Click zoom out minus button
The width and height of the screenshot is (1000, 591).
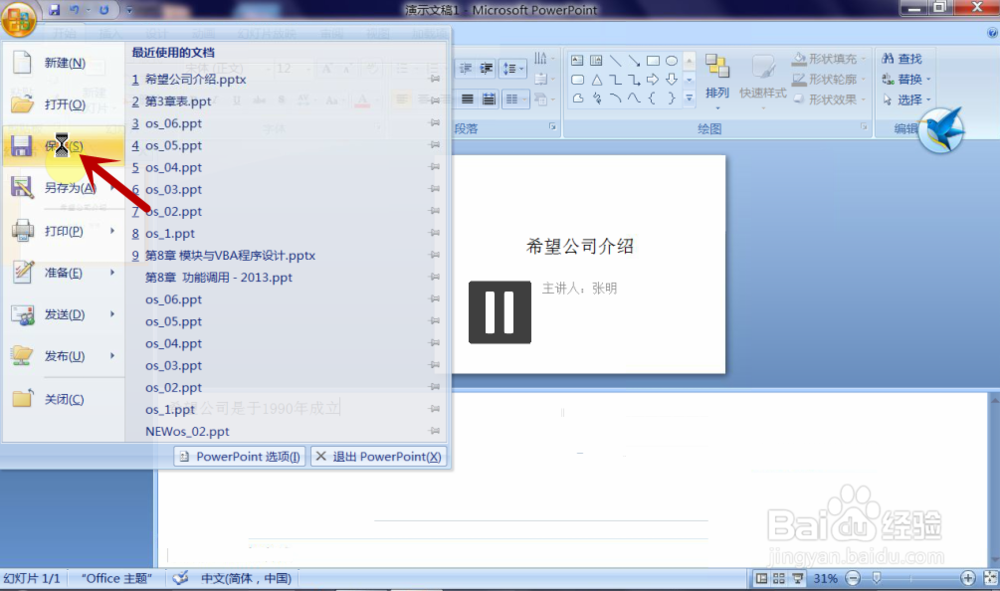853,578
